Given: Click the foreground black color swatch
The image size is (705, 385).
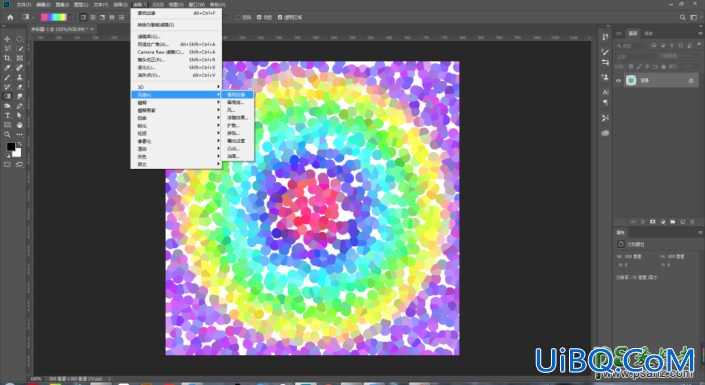Looking at the screenshot, I should 10,147.
